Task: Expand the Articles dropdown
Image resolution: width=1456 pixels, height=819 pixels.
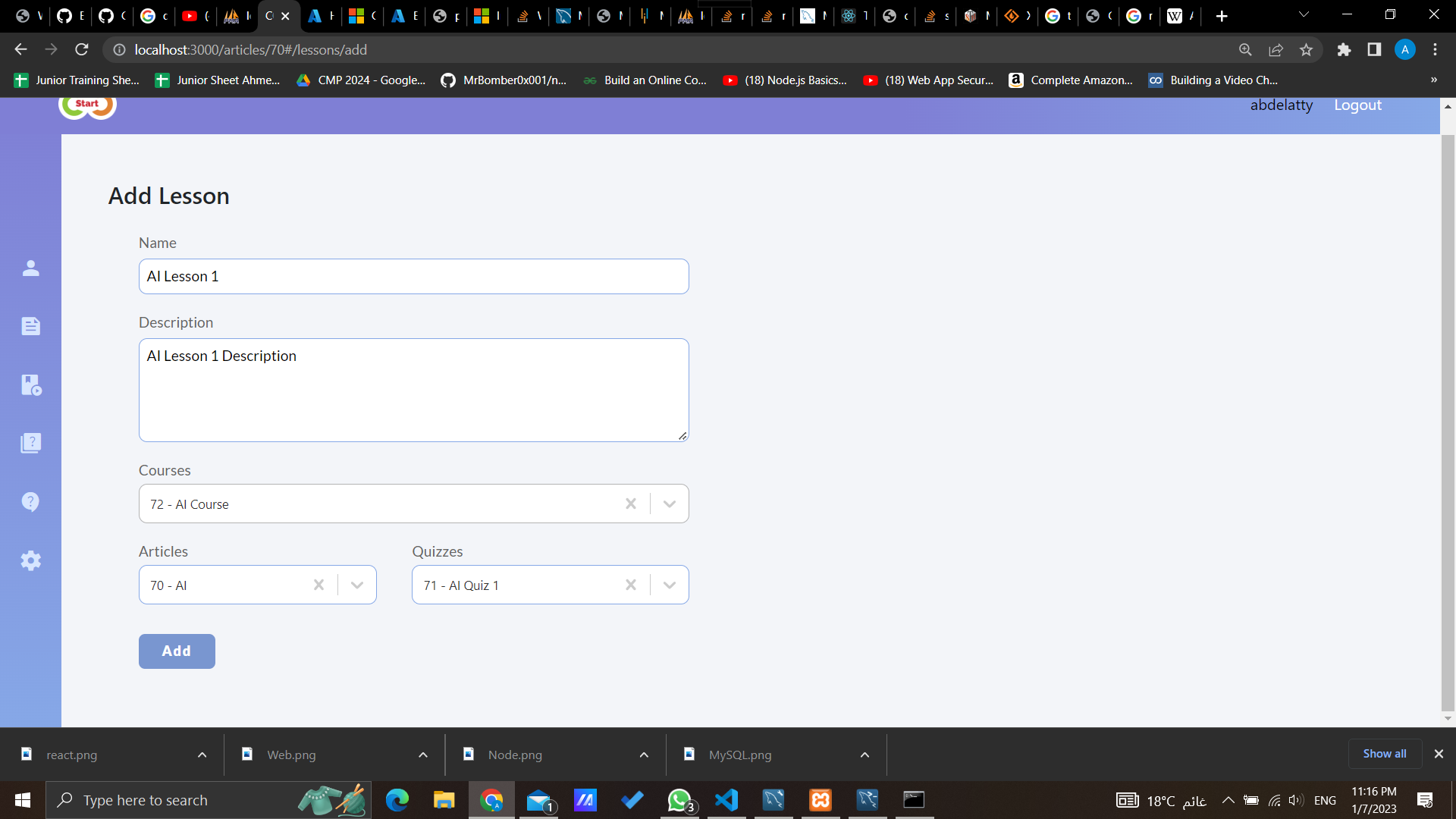Action: [x=357, y=585]
